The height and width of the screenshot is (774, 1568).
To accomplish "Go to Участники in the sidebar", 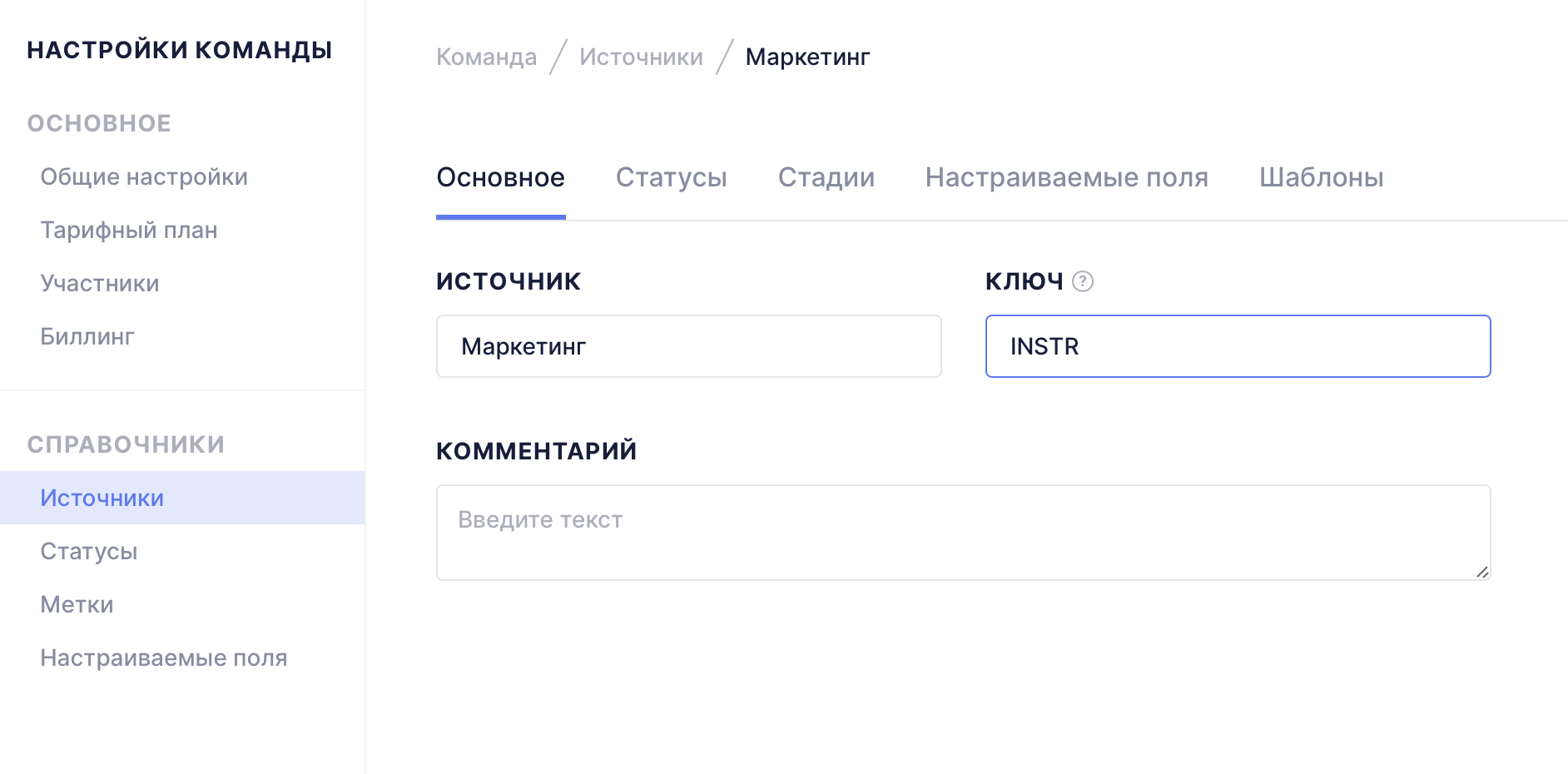I will 100,283.
